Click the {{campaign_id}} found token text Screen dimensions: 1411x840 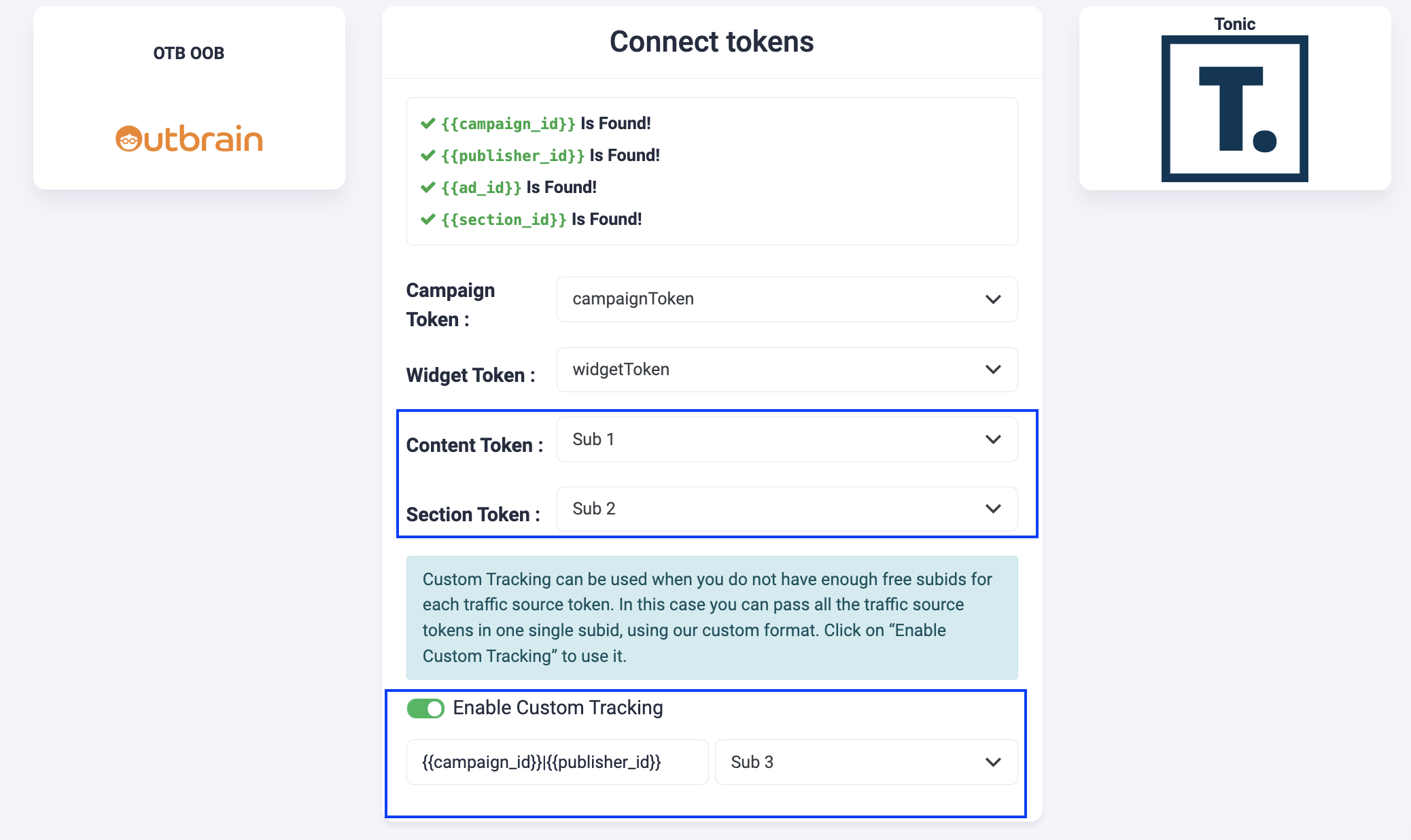508,124
